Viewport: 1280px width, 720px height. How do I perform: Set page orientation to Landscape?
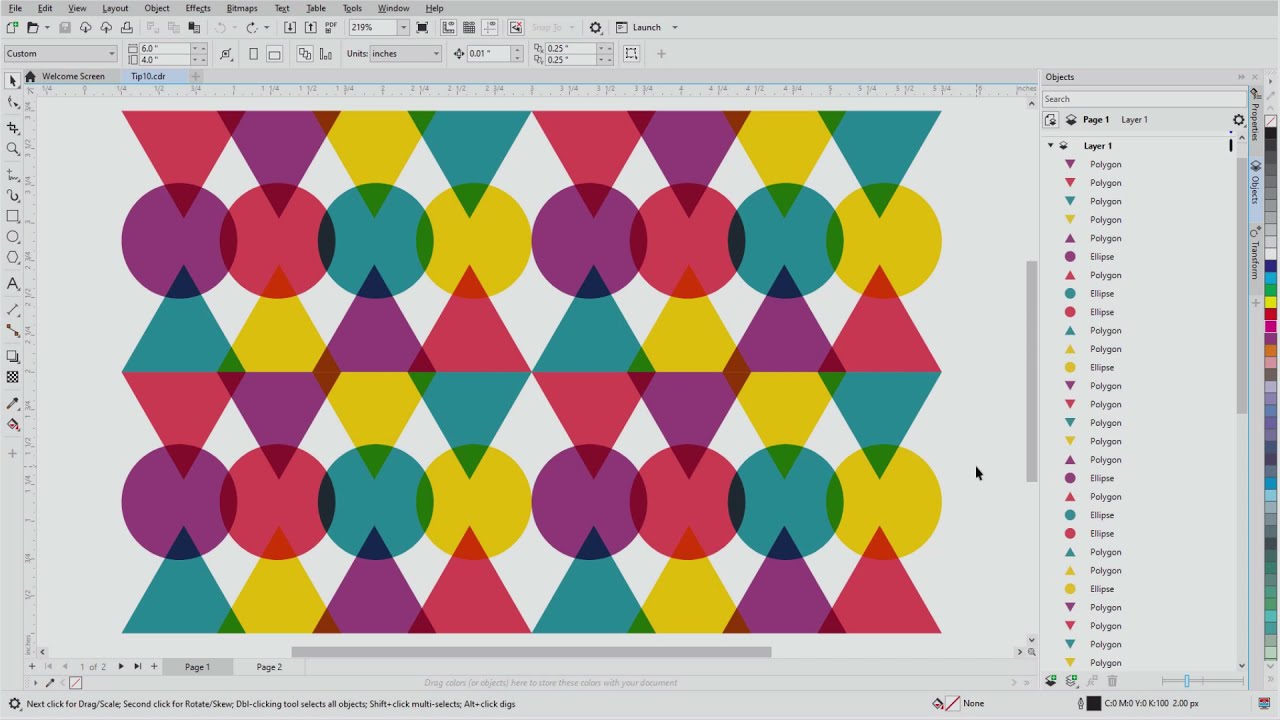click(274, 54)
